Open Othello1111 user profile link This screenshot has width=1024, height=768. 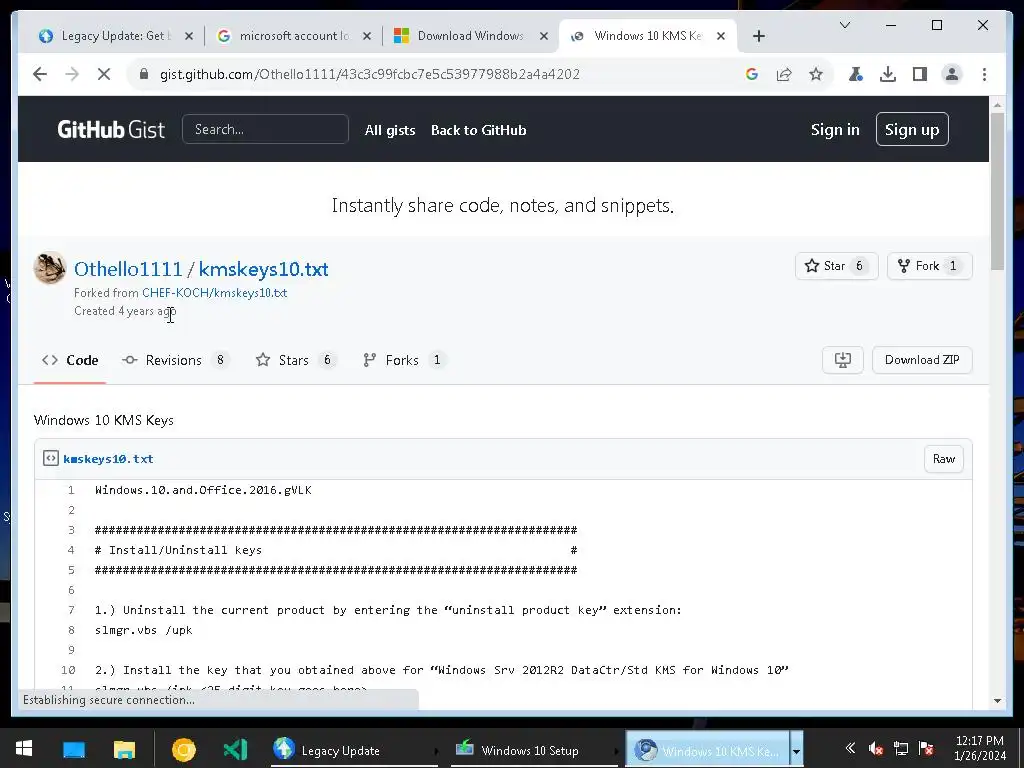pyautogui.click(x=128, y=269)
